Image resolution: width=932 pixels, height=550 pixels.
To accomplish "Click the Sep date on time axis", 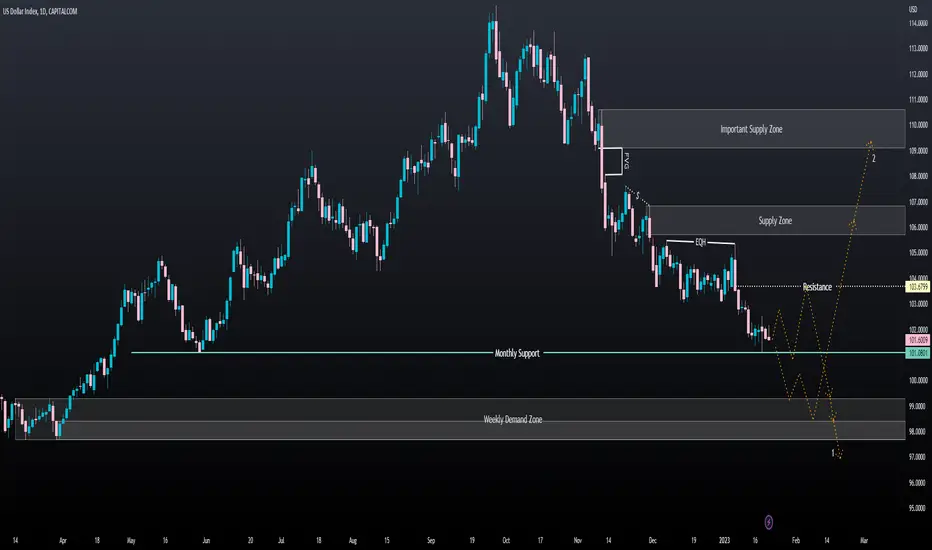I will click(431, 540).
